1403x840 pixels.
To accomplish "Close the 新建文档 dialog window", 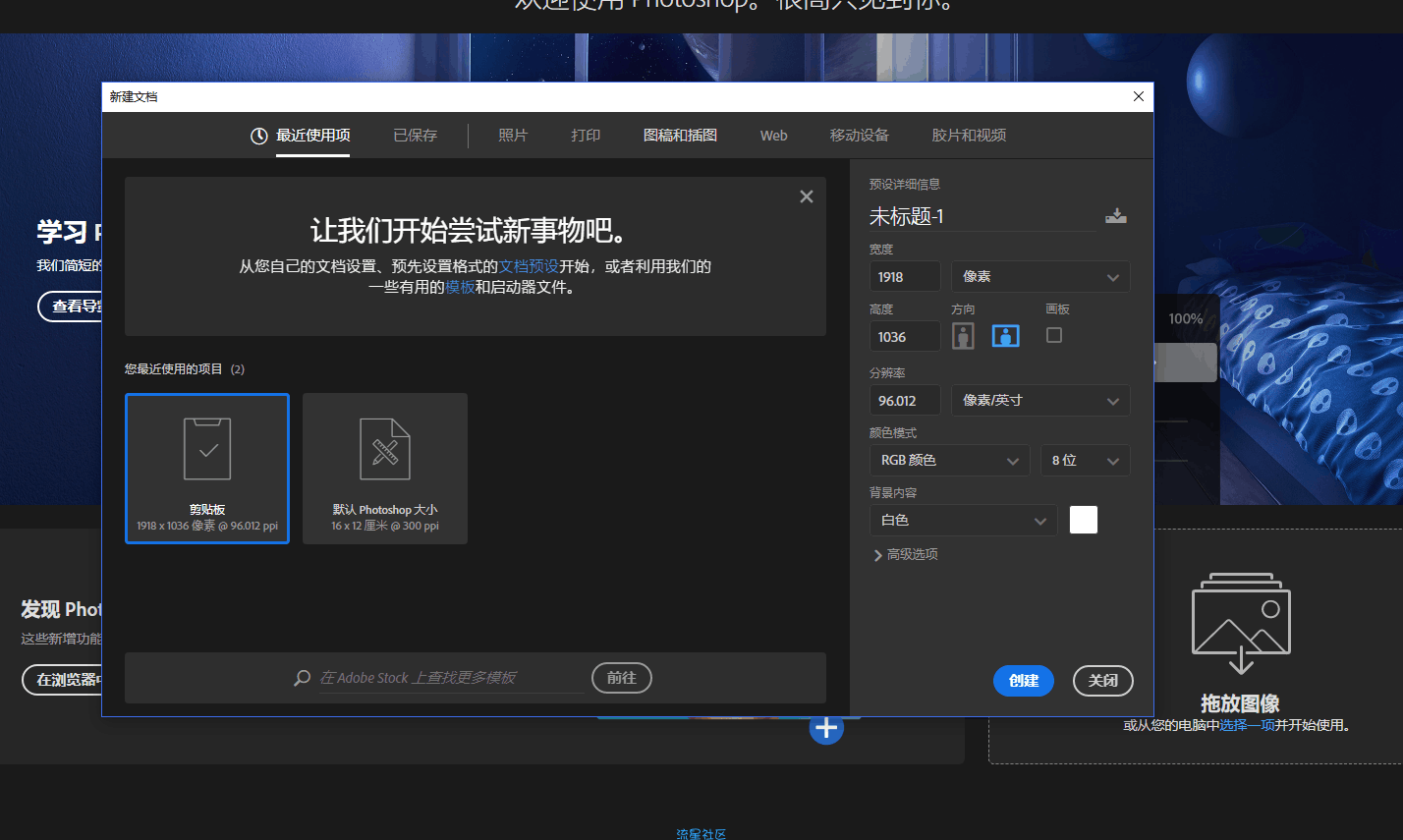I will click(x=1139, y=96).
